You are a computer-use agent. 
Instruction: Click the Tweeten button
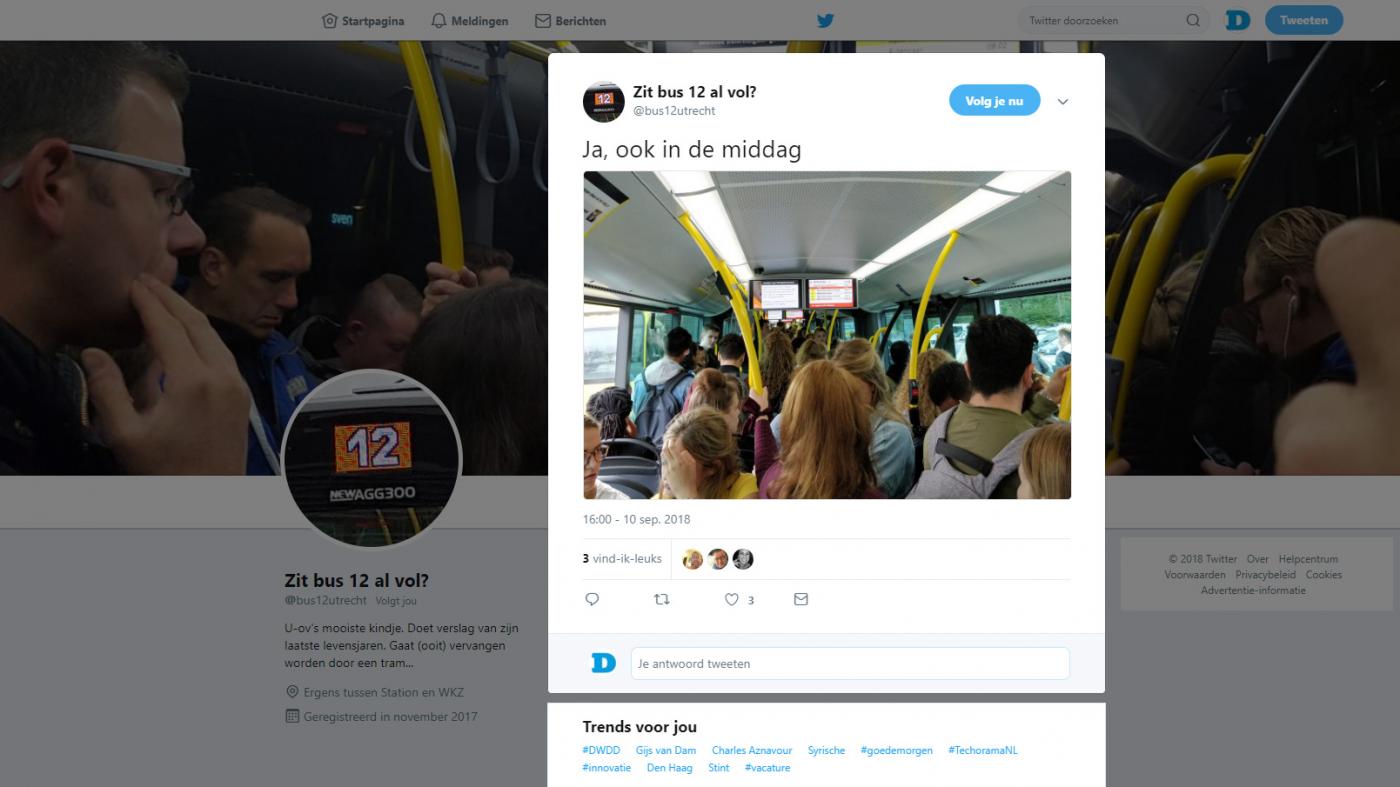click(x=1304, y=20)
